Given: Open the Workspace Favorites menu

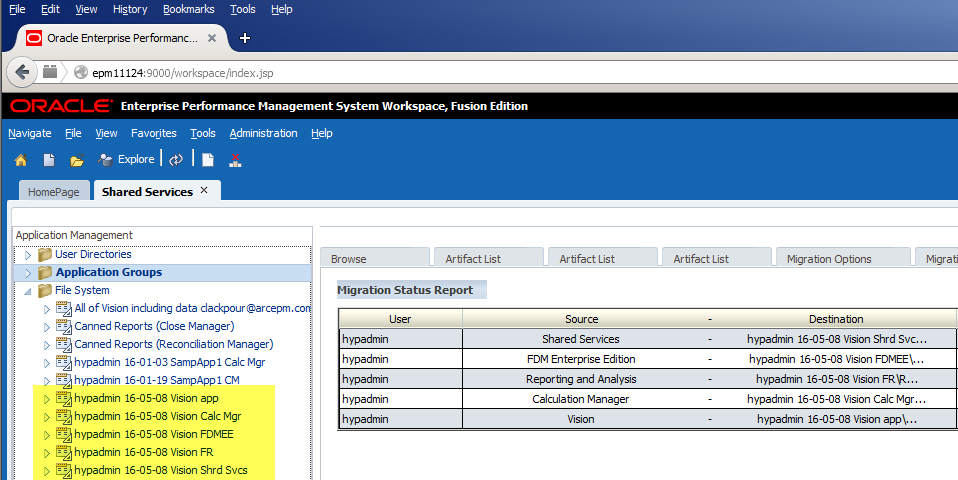Looking at the screenshot, I should click(x=153, y=133).
